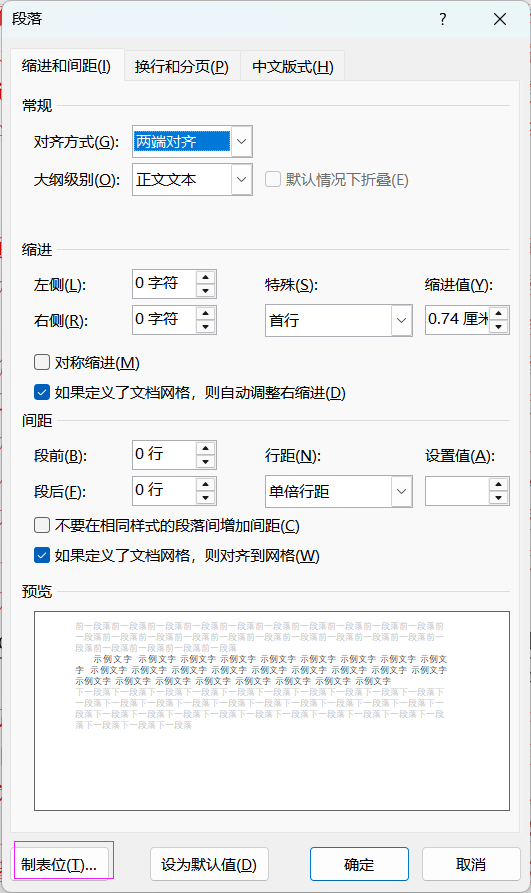Enable 不要在相同样式的段落间增加间距 checkbox
This screenshot has width=531, height=893.
pyautogui.click(x=42, y=525)
